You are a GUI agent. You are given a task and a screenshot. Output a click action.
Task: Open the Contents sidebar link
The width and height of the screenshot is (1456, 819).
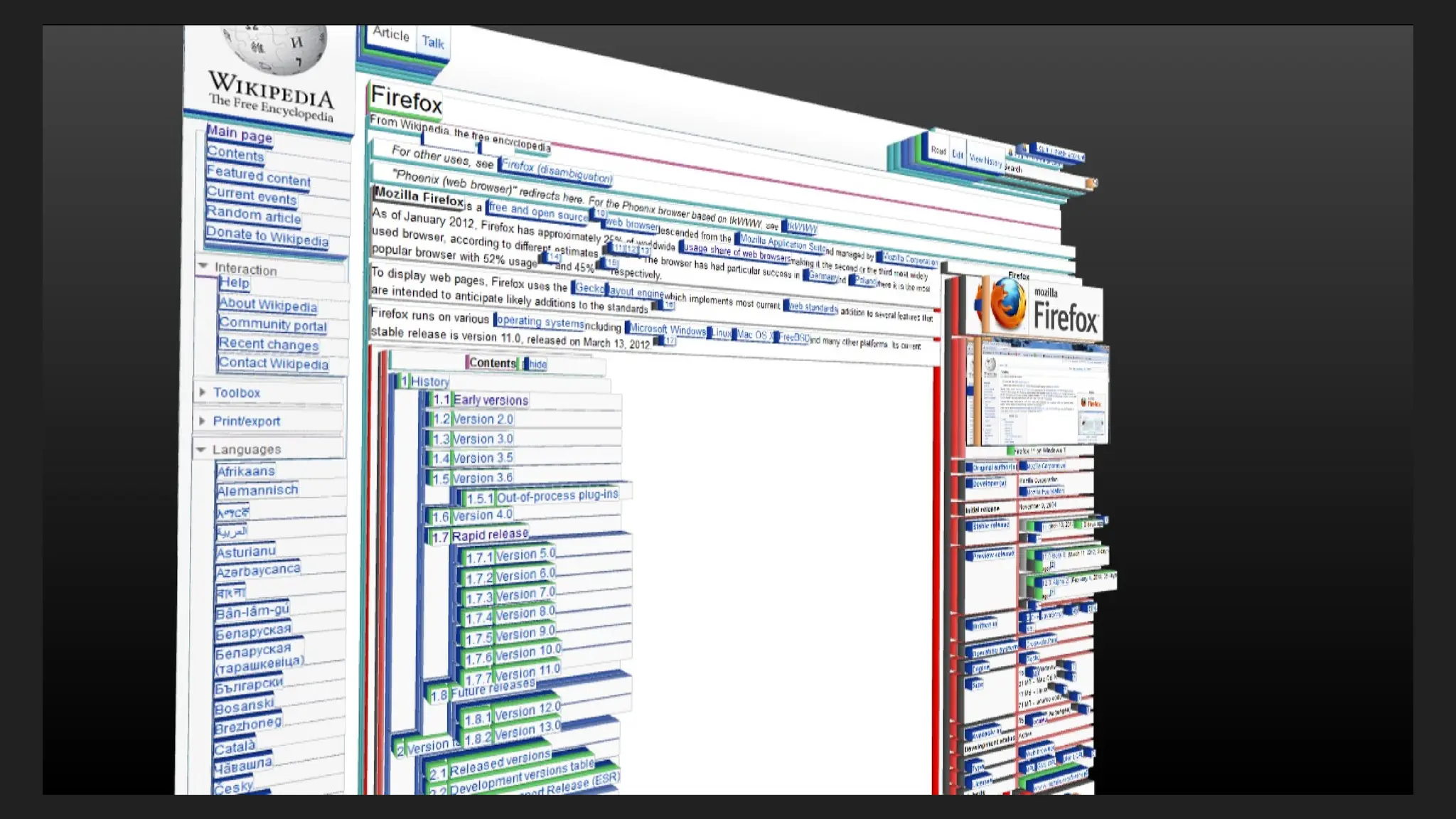235,154
